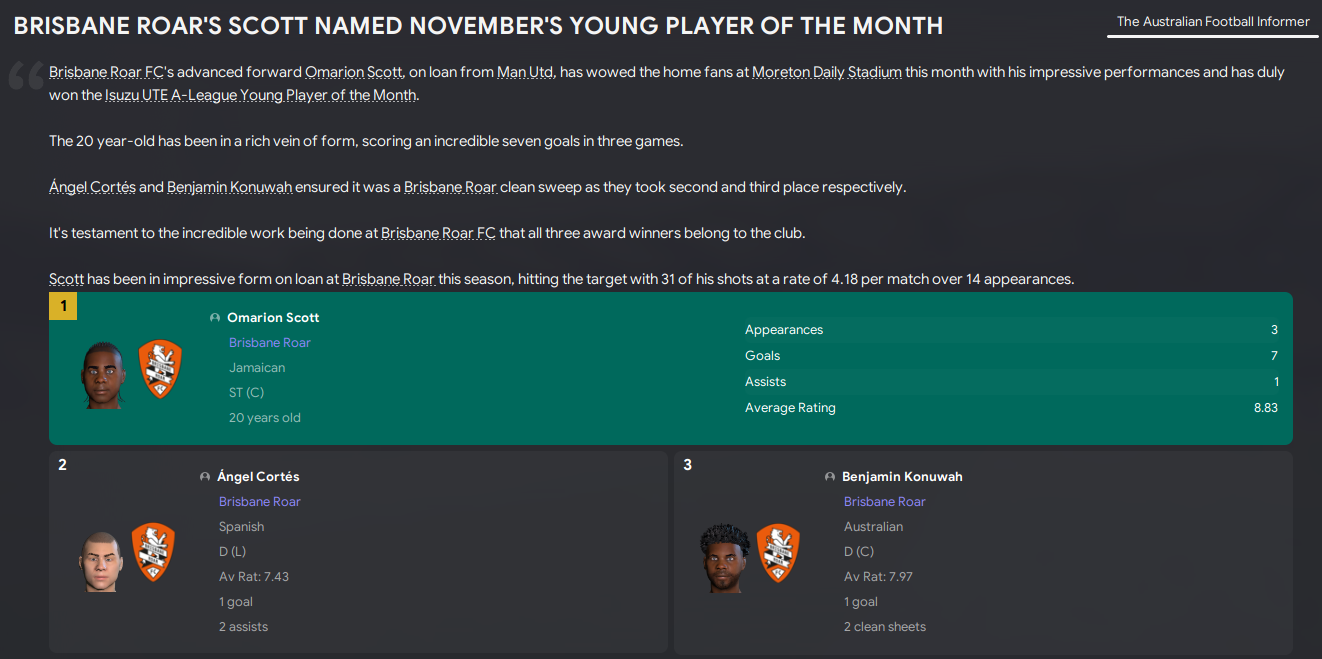
Task: Click the Brisbane Roar badge in Ángel Cortés's card
Action: tap(153, 552)
